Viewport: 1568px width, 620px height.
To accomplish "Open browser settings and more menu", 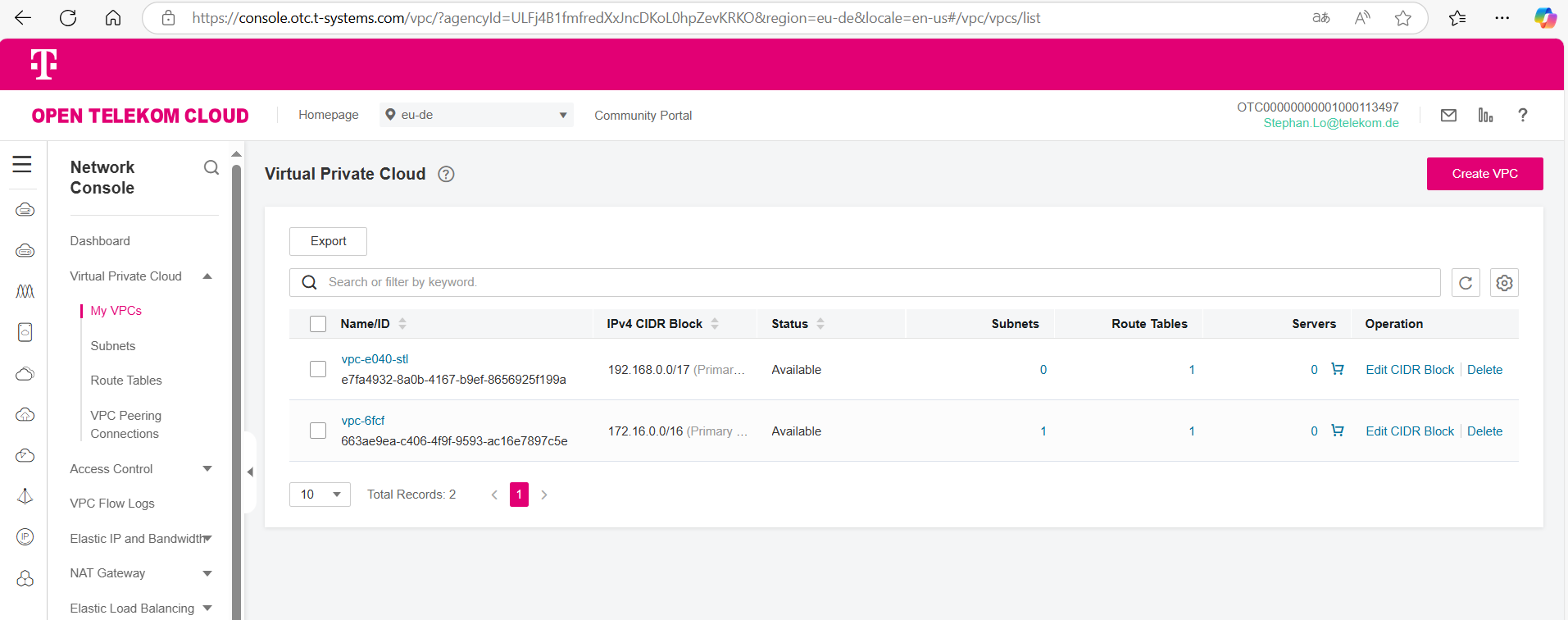I will coord(1502,18).
